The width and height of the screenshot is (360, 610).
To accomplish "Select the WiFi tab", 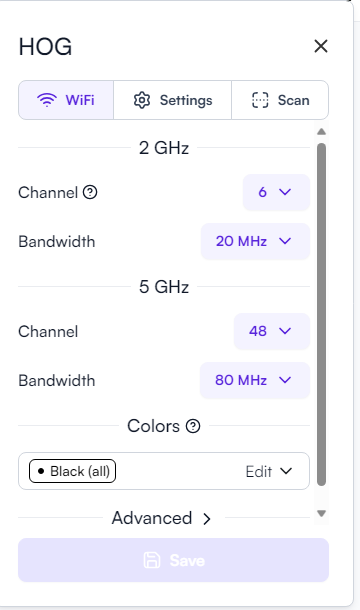I will [x=66, y=100].
